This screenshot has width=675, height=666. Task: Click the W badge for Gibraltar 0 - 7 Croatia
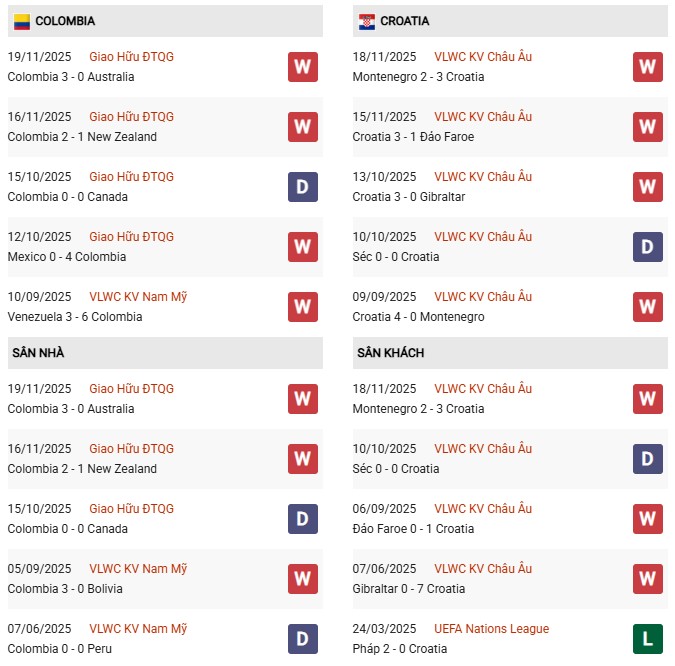pos(648,579)
